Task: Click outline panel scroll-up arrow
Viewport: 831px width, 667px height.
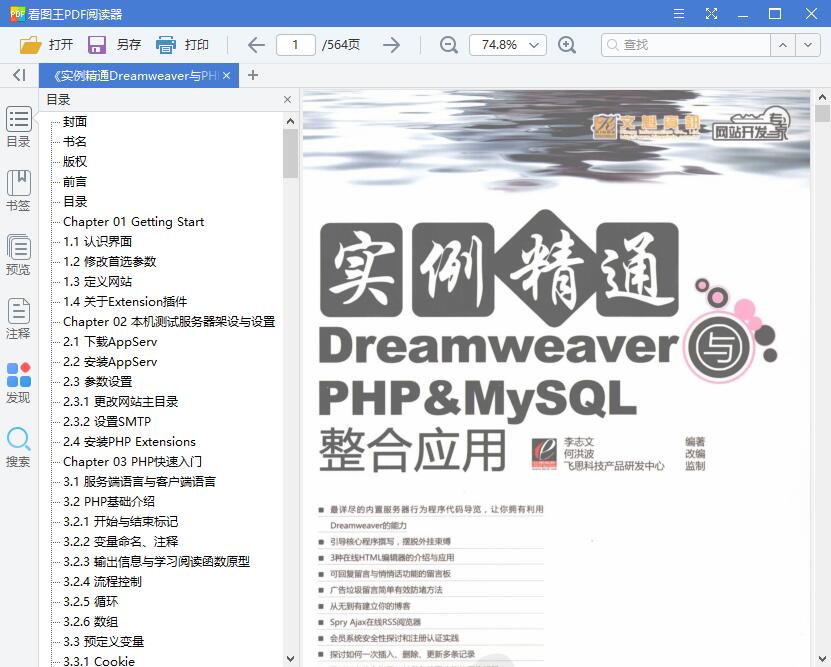Action: click(x=290, y=121)
